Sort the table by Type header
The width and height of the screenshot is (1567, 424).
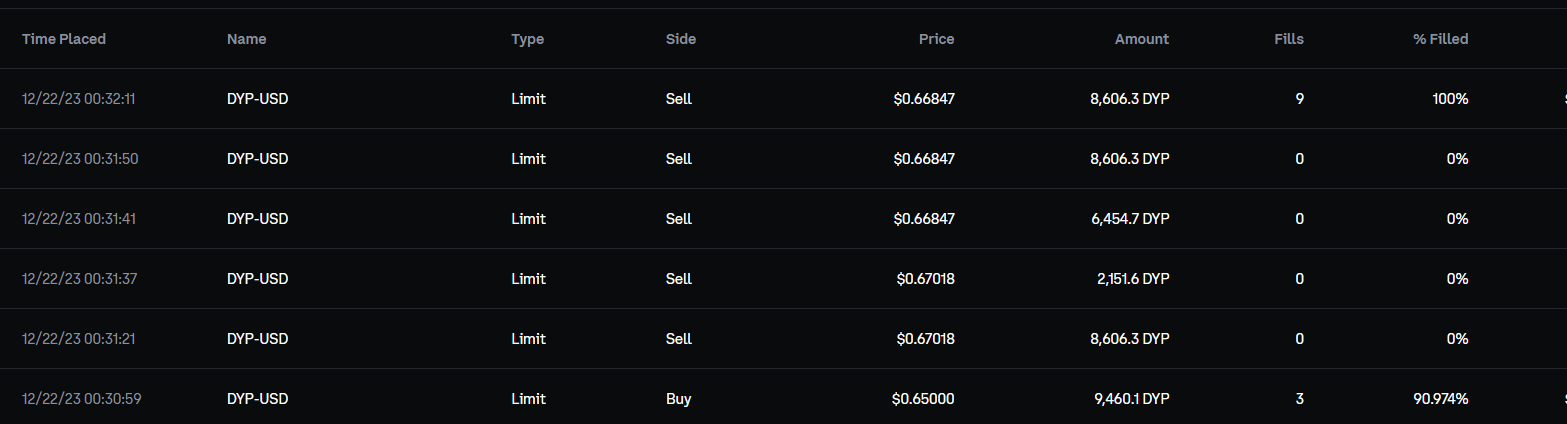[527, 39]
